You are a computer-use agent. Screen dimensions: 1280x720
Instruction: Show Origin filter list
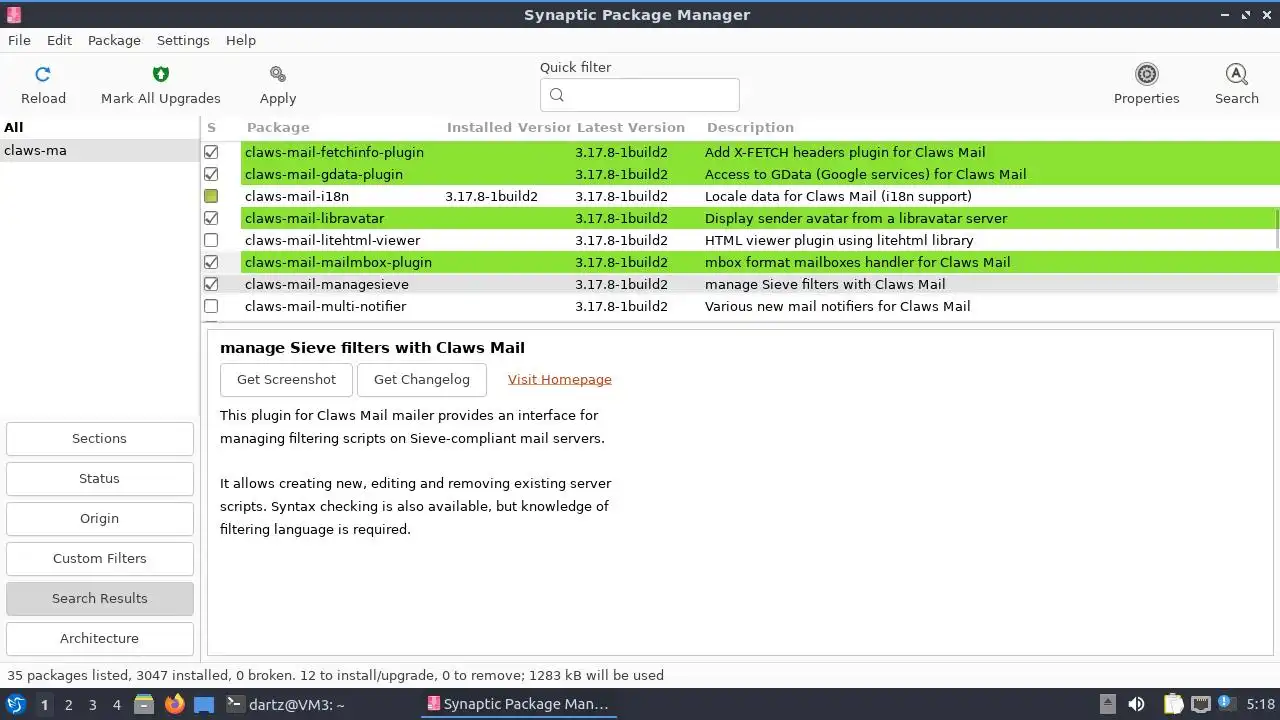click(99, 518)
